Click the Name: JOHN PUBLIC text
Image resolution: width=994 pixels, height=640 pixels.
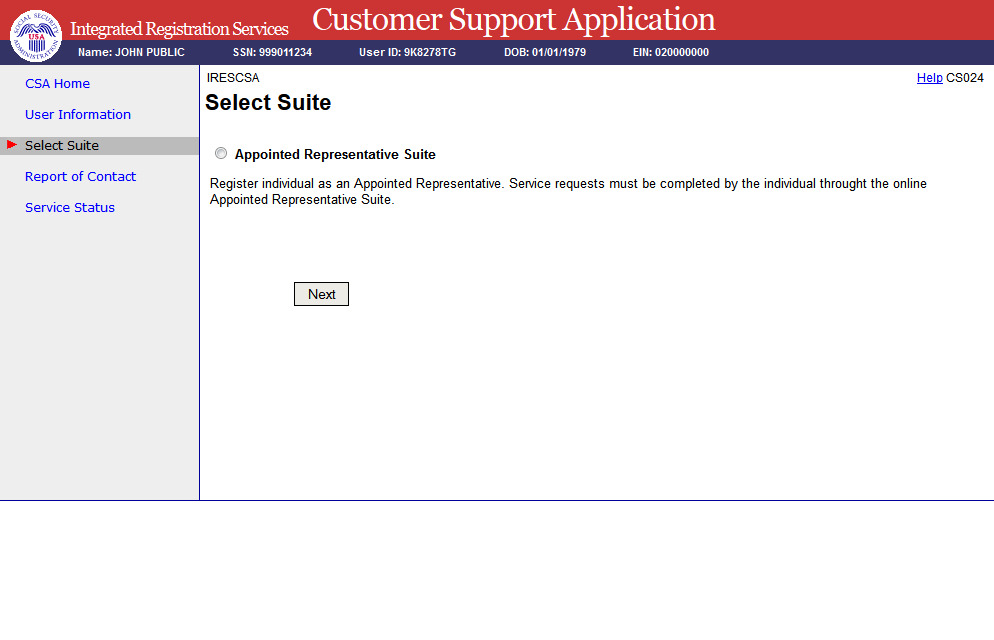[x=131, y=53]
